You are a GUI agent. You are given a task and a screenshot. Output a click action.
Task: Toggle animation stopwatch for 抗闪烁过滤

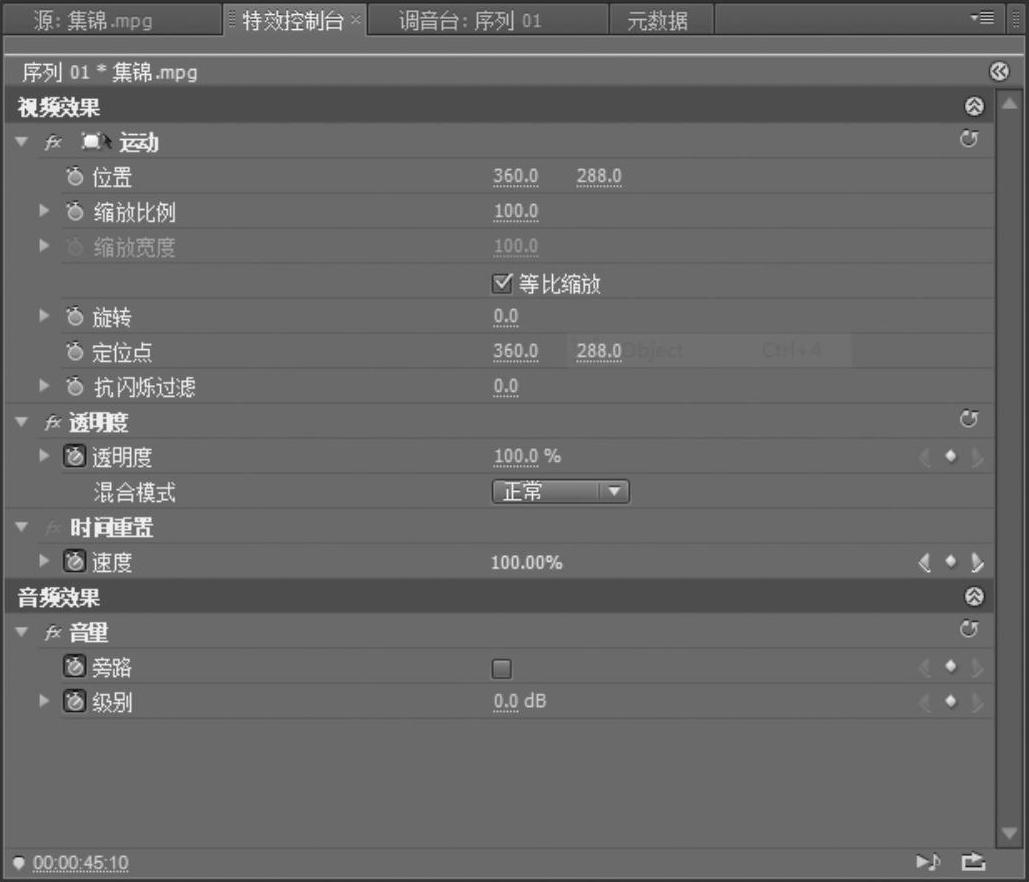tap(75, 386)
